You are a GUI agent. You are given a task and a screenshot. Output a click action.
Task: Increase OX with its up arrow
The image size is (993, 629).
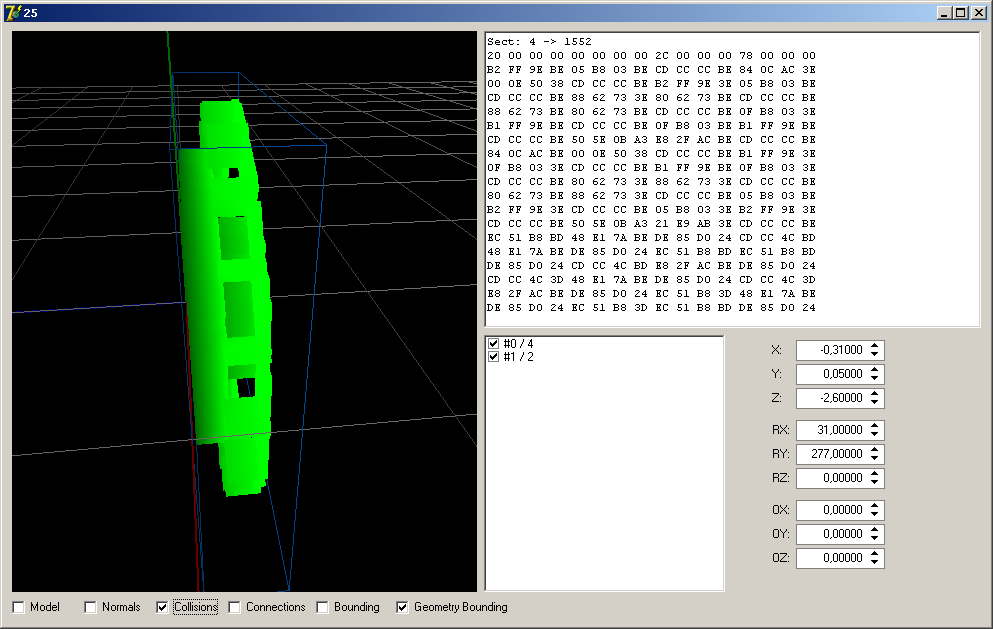[875, 505]
